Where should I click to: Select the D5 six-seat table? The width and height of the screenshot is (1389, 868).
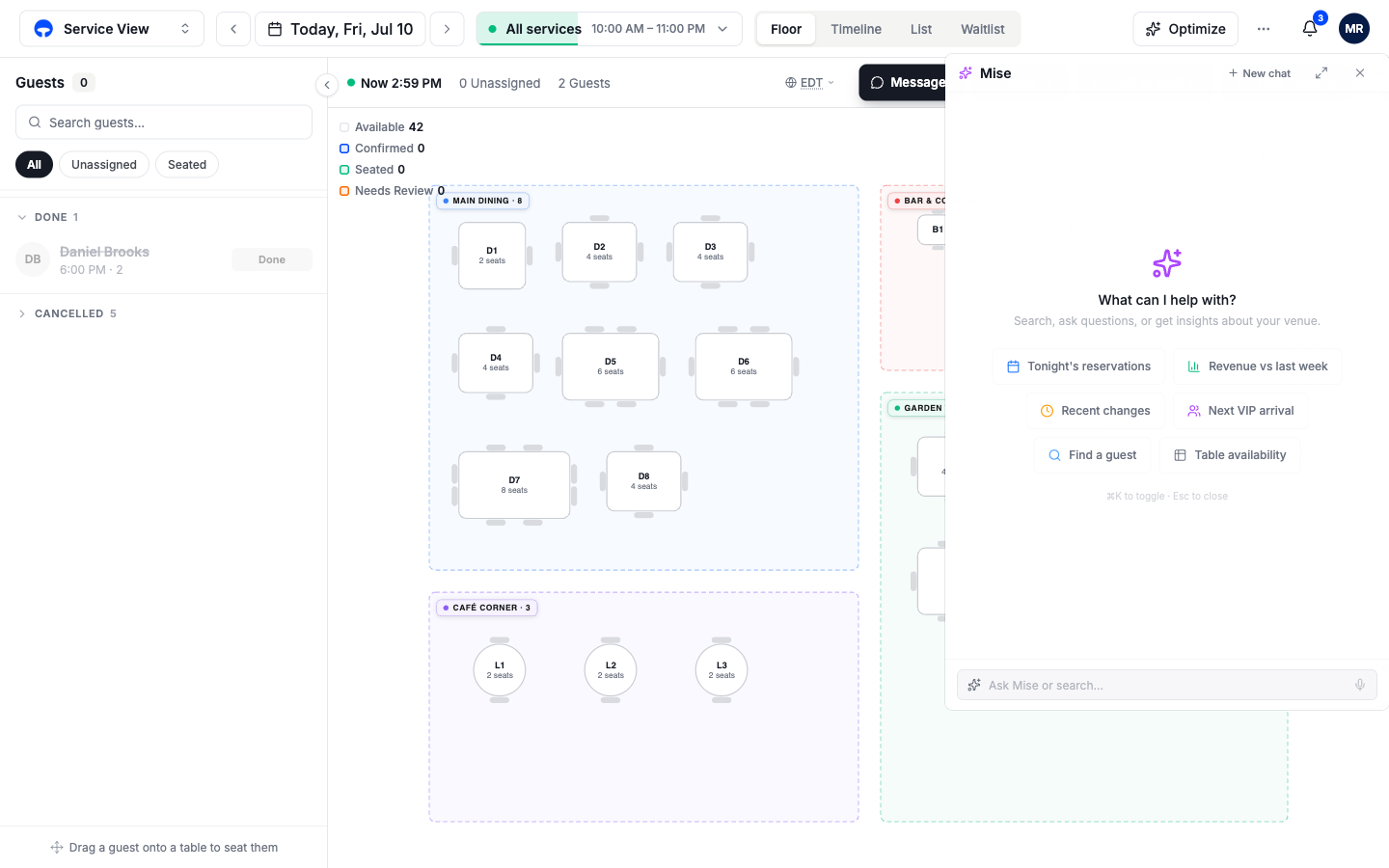pyautogui.click(x=611, y=366)
